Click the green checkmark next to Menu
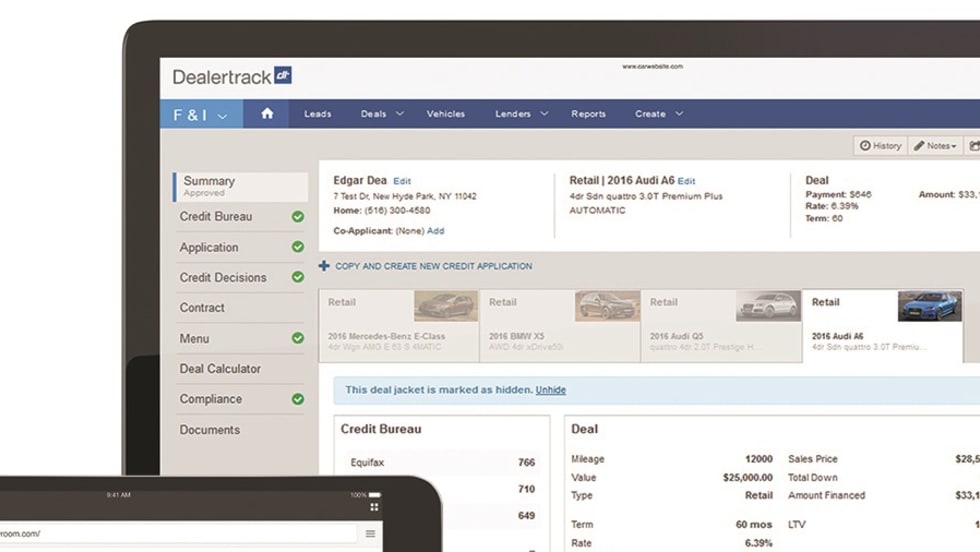The image size is (980, 552). point(298,339)
